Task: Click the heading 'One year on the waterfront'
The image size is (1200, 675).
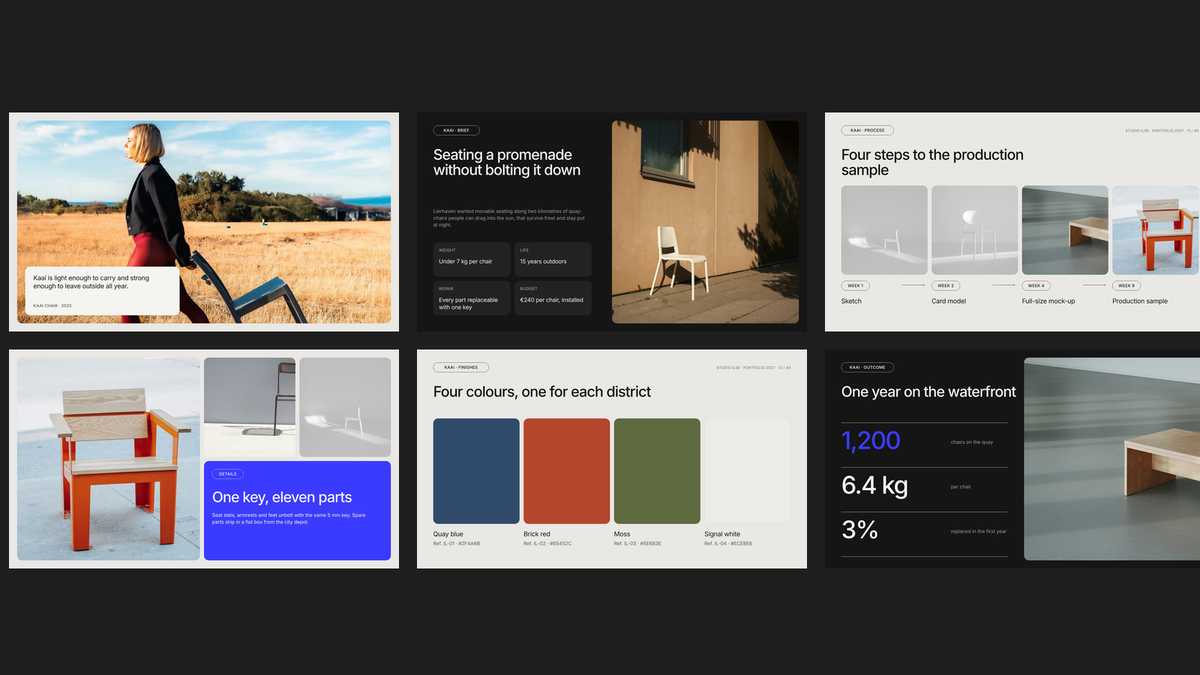Action: [929, 392]
